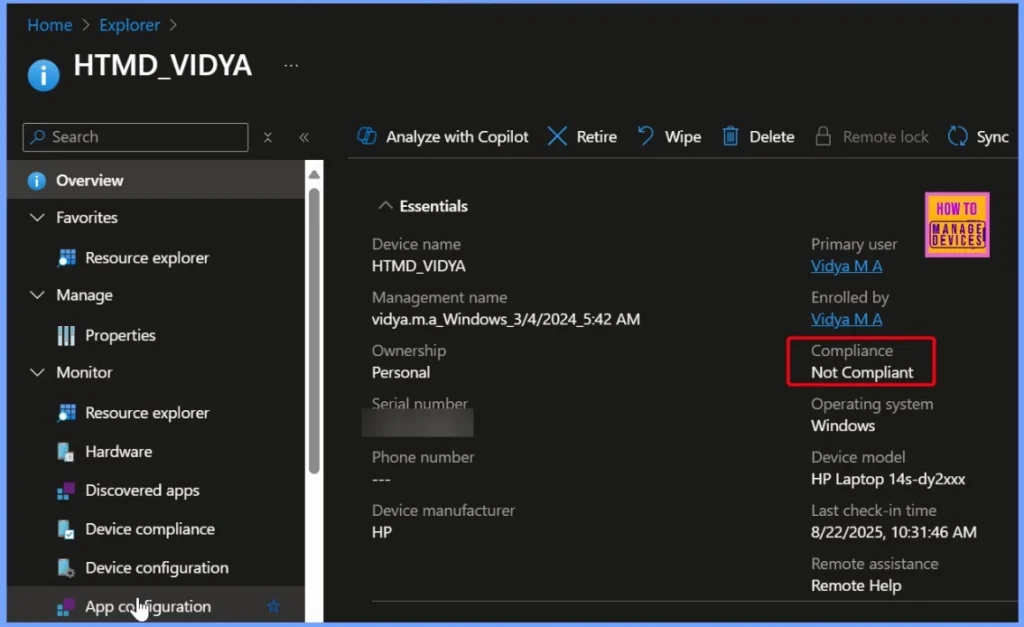Click the sidebar scrollbar up arrow
Screen dimensions: 1024x627
(314, 174)
